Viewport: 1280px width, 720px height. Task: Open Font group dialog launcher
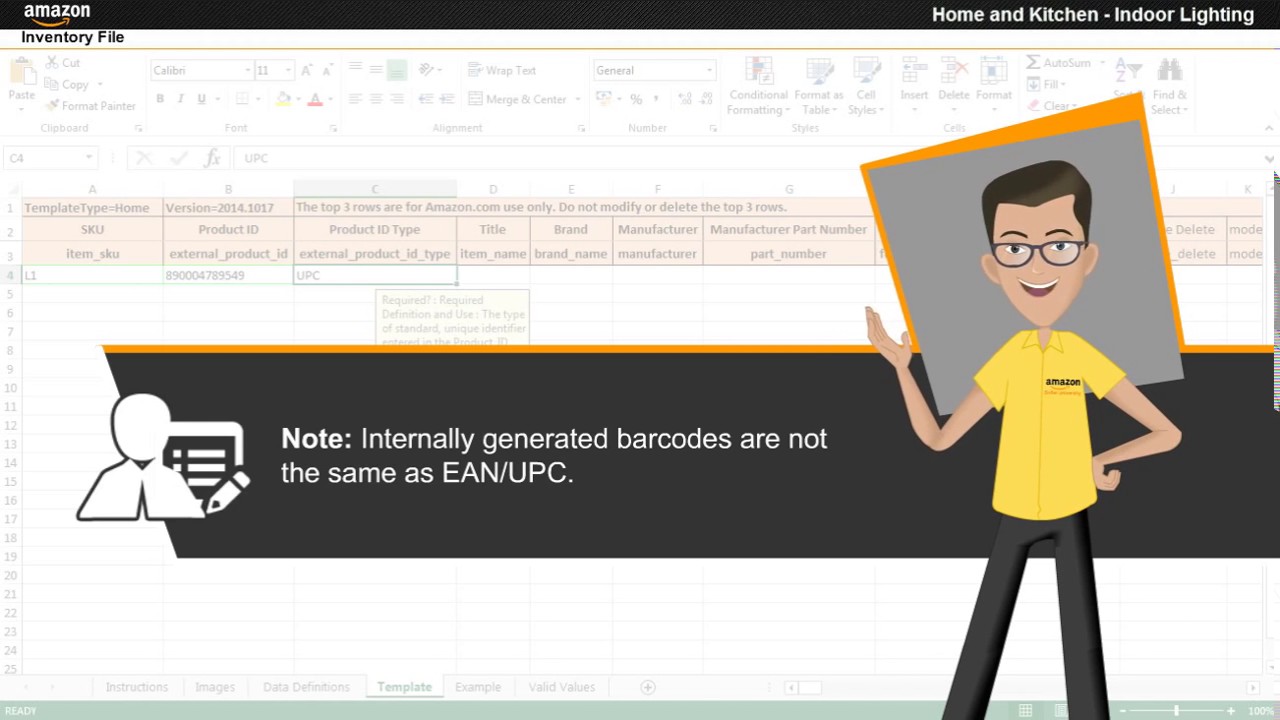point(333,128)
